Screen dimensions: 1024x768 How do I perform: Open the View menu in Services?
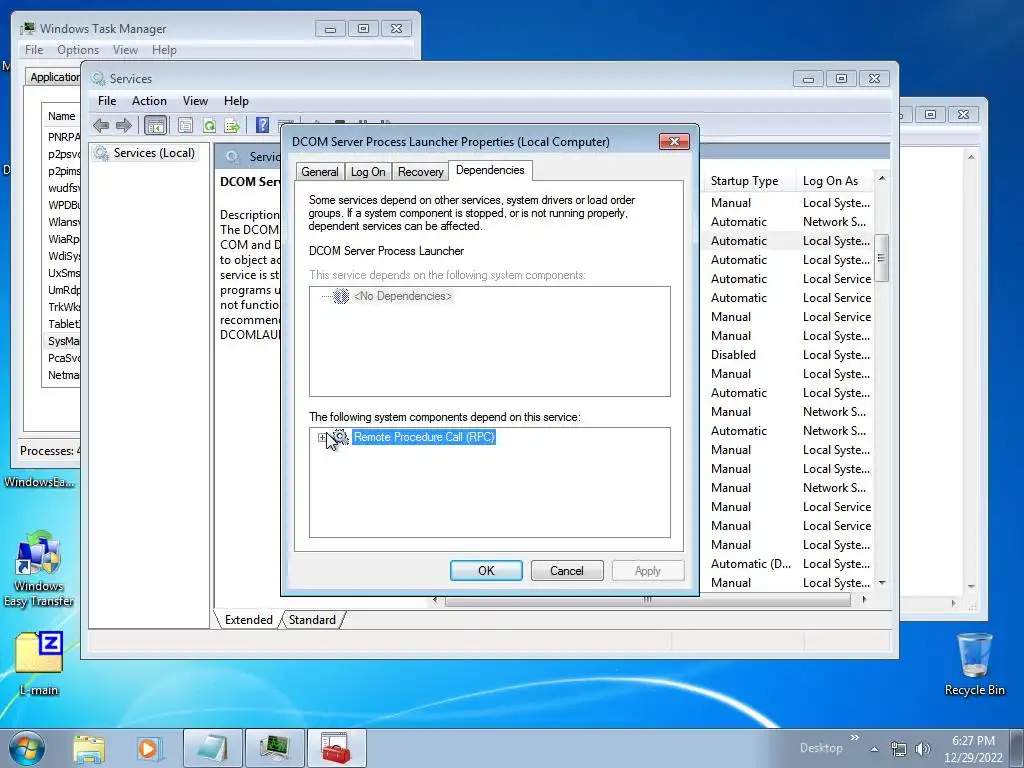[195, 101]
